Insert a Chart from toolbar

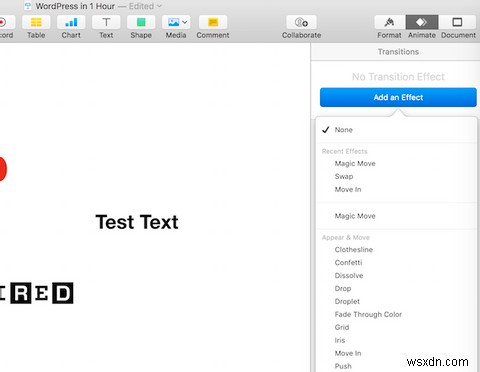pyautogui.click(x=71, y=22)
